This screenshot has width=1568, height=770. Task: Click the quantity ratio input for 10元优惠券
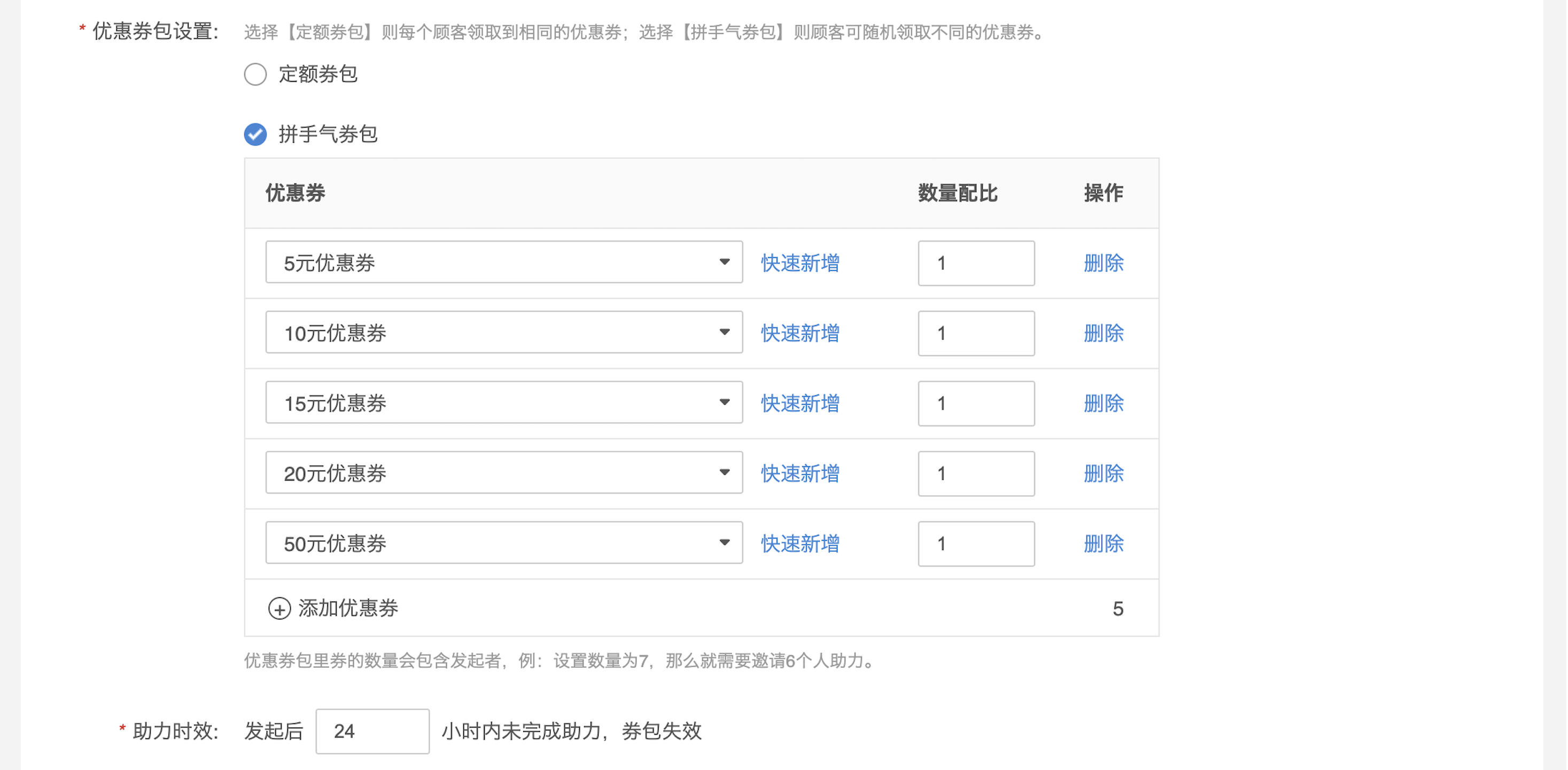pos(976,333)
